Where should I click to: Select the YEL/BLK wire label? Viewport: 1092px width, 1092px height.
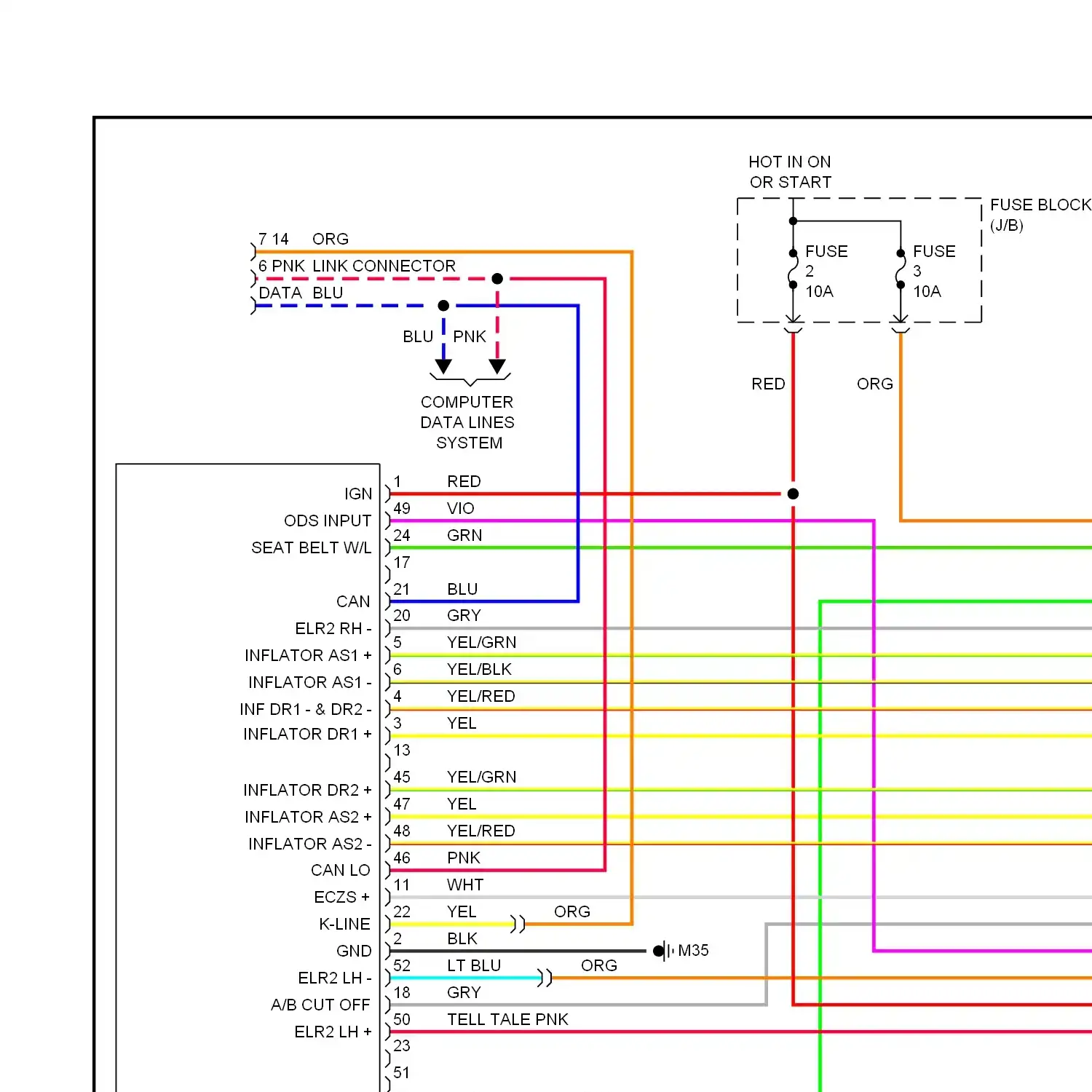pos(479,669)
